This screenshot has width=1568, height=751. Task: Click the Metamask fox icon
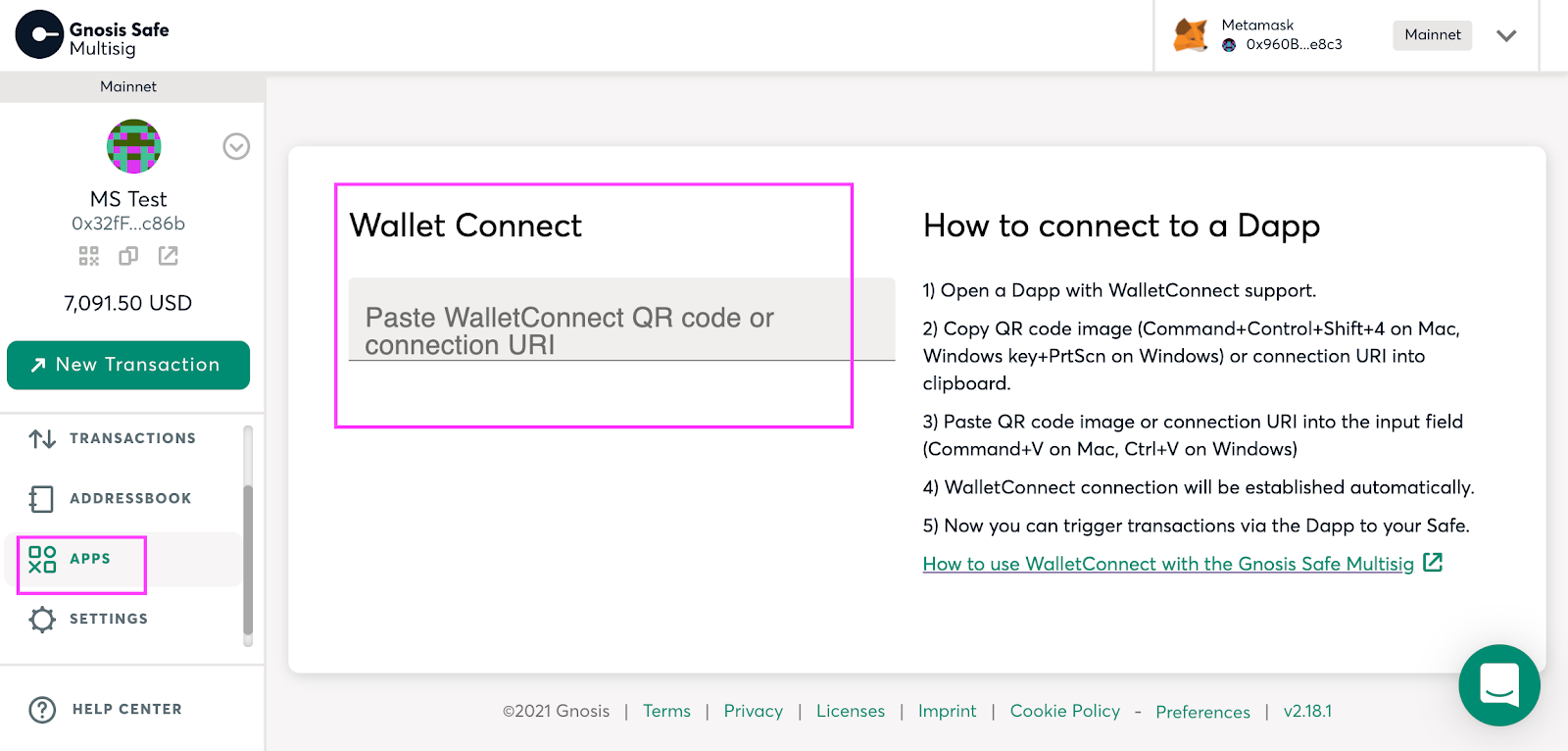point(1191,35)
